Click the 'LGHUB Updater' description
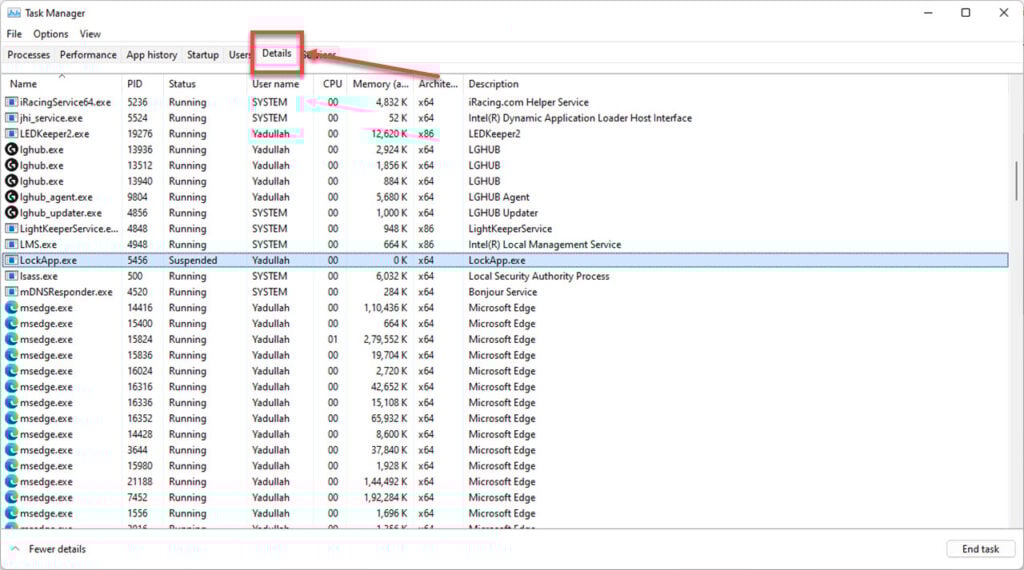 coord(503,213)
